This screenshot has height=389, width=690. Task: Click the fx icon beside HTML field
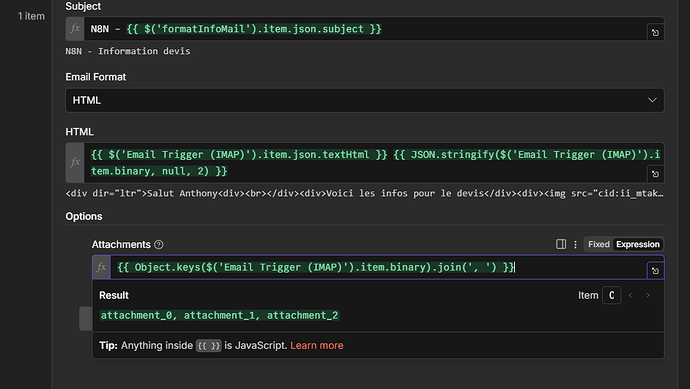[75, 162]
